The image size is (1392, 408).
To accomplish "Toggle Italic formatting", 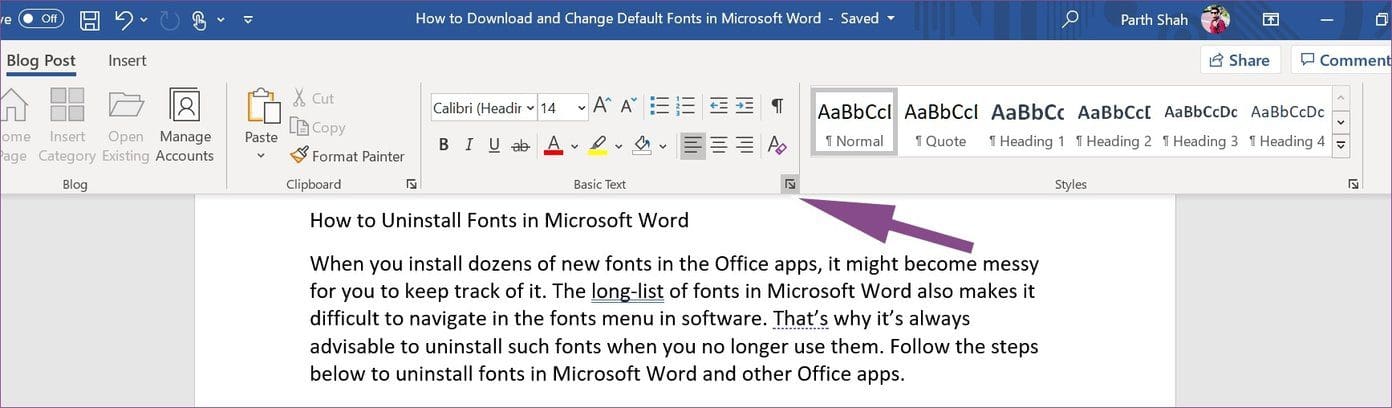I will pyautogui.click(x=469, y=146).
